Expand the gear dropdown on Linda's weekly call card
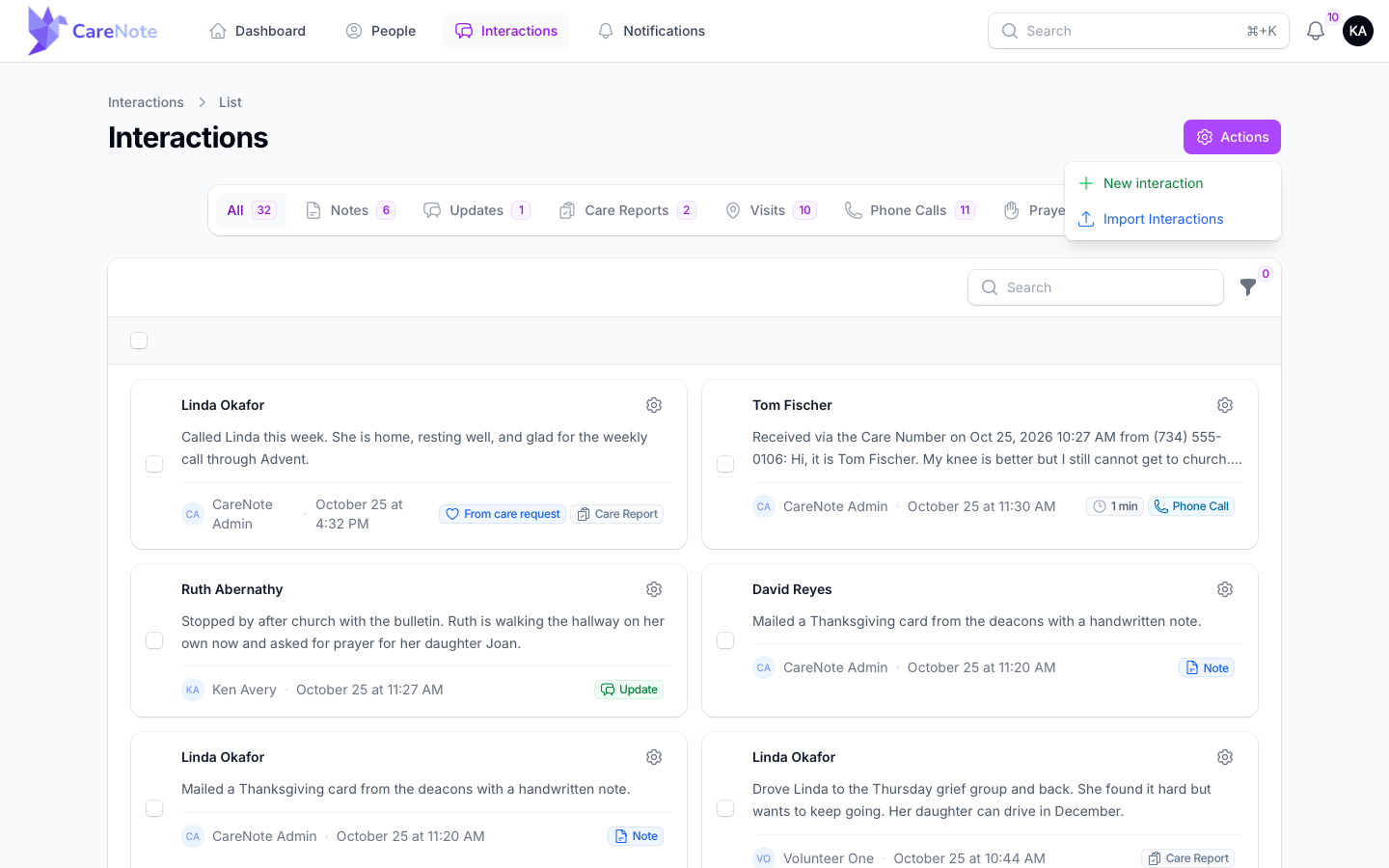1389x868 pixels. (x=654, y=405)
